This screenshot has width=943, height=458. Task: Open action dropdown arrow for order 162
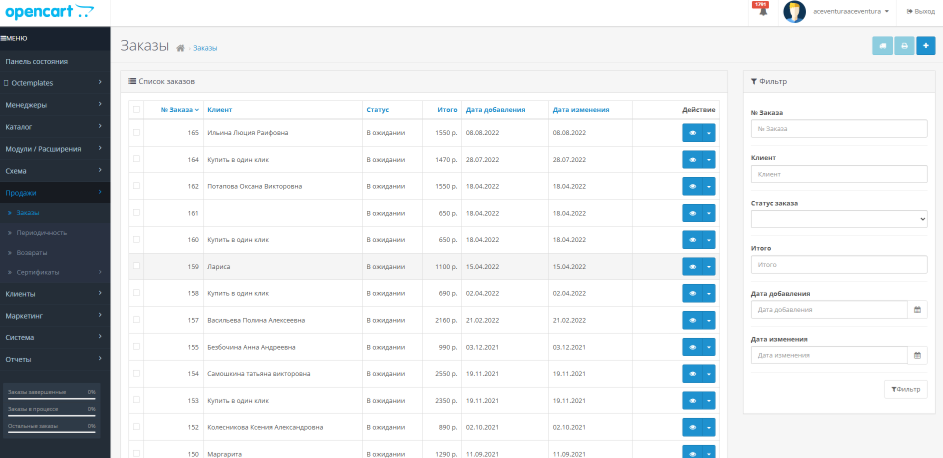pyautogui.click(x=708, y=186)
